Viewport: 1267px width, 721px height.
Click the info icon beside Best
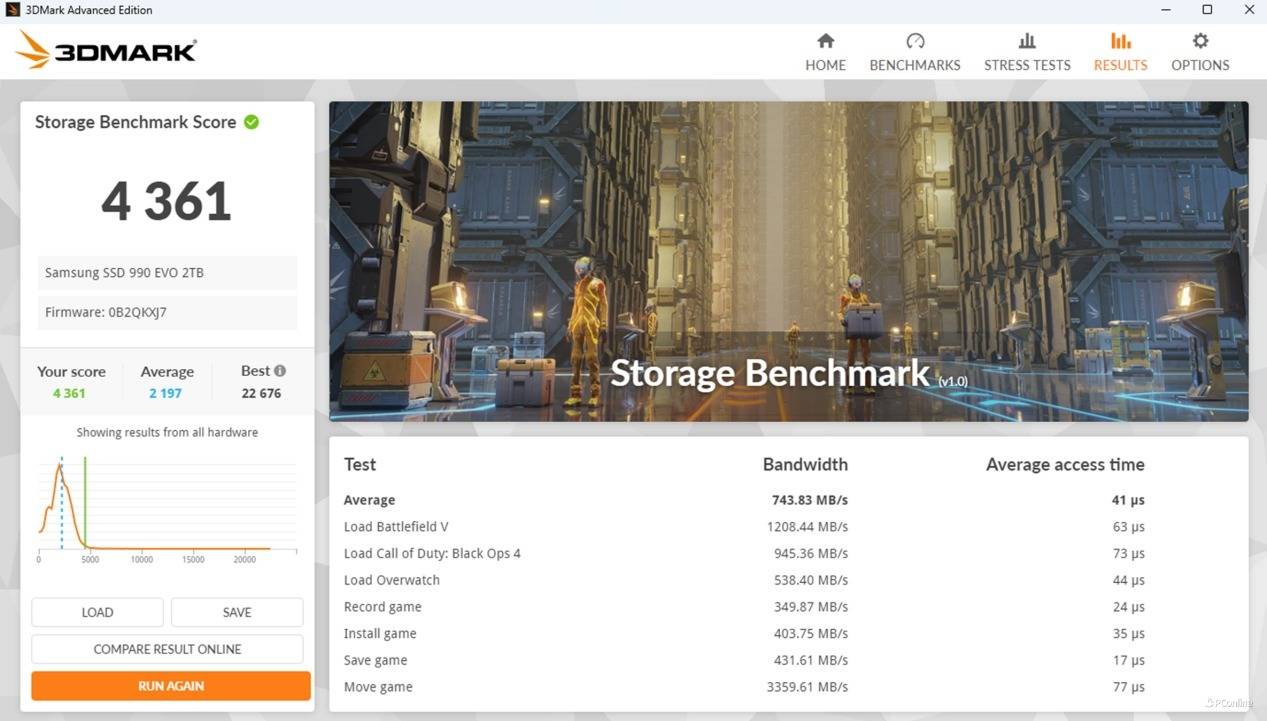pyautogui.click(x=280, y=371)
